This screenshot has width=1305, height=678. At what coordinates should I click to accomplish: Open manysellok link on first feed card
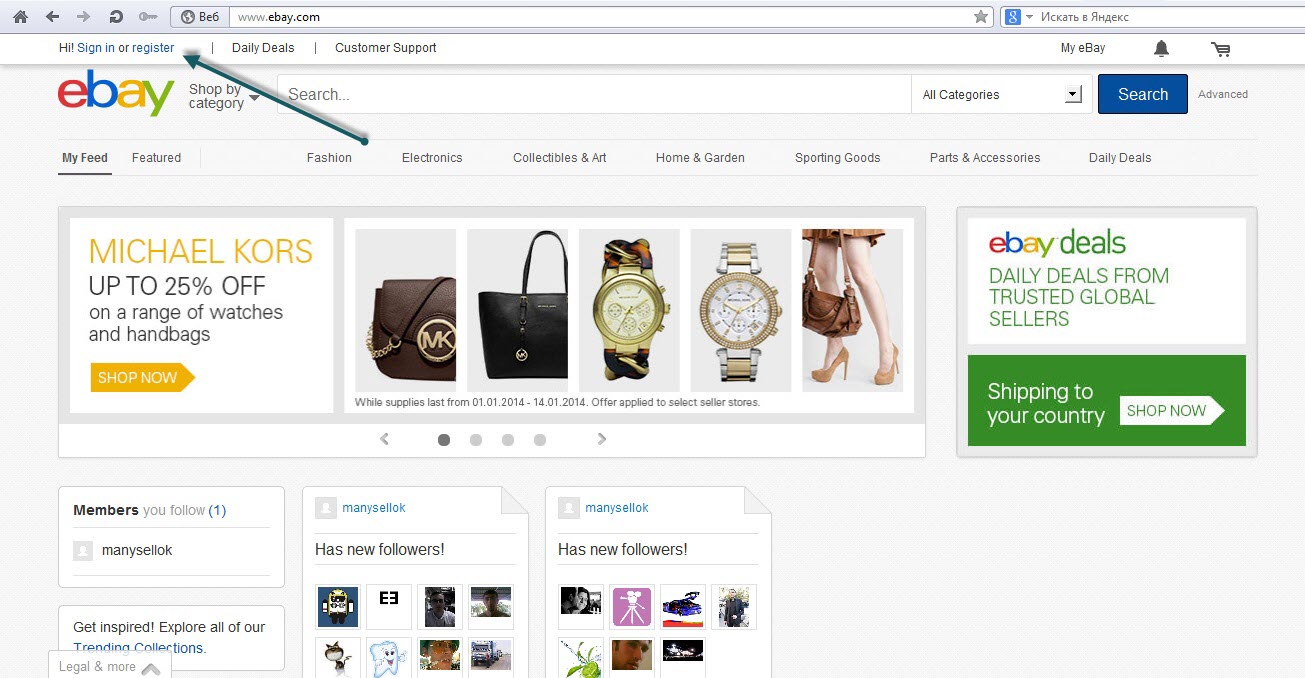click(374, 508)
